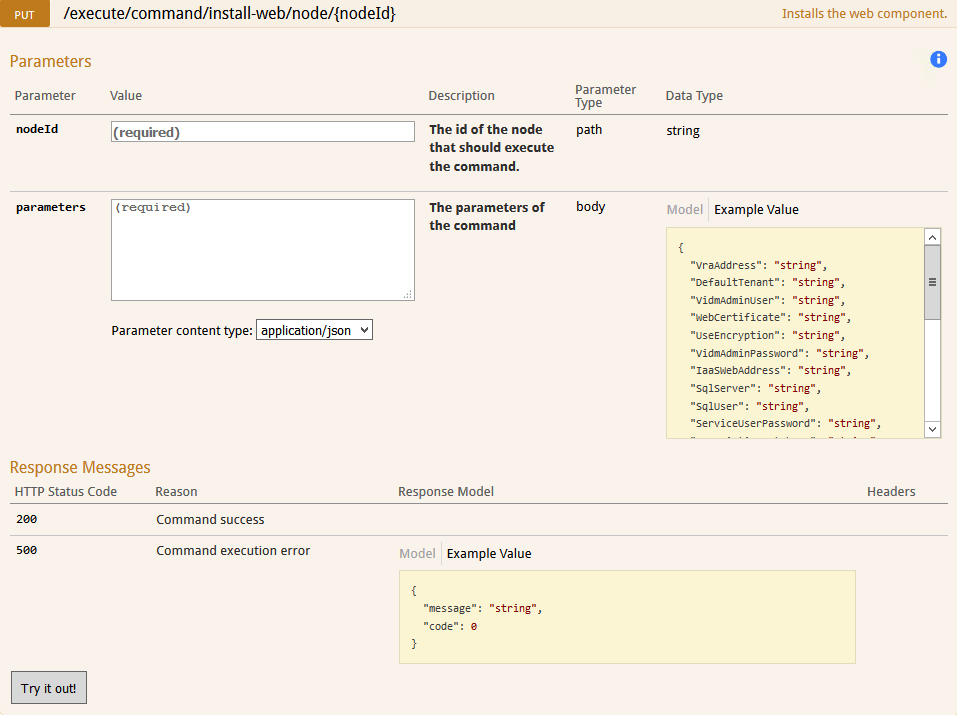The image size is (957, 715).
Task: Click the endpoint path /execute/command/install-web/node/{nodeId}
Action: [229, 13]
